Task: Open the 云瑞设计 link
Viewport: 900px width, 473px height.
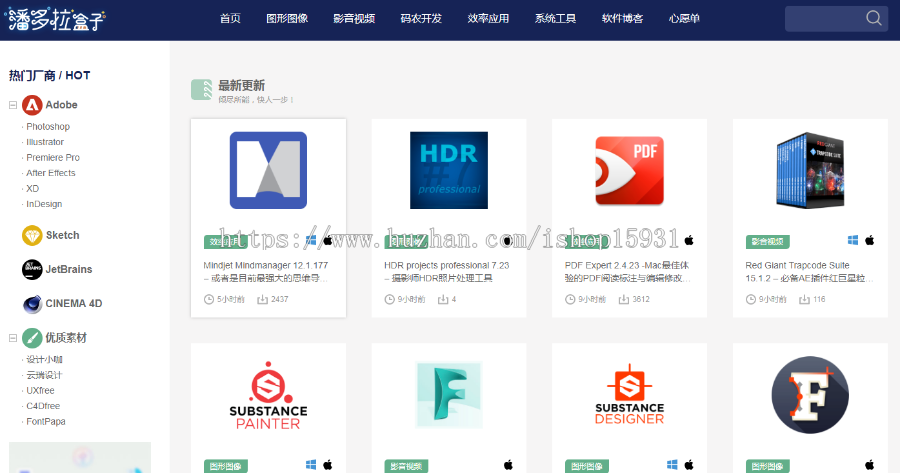Action: tap(44, 375)
